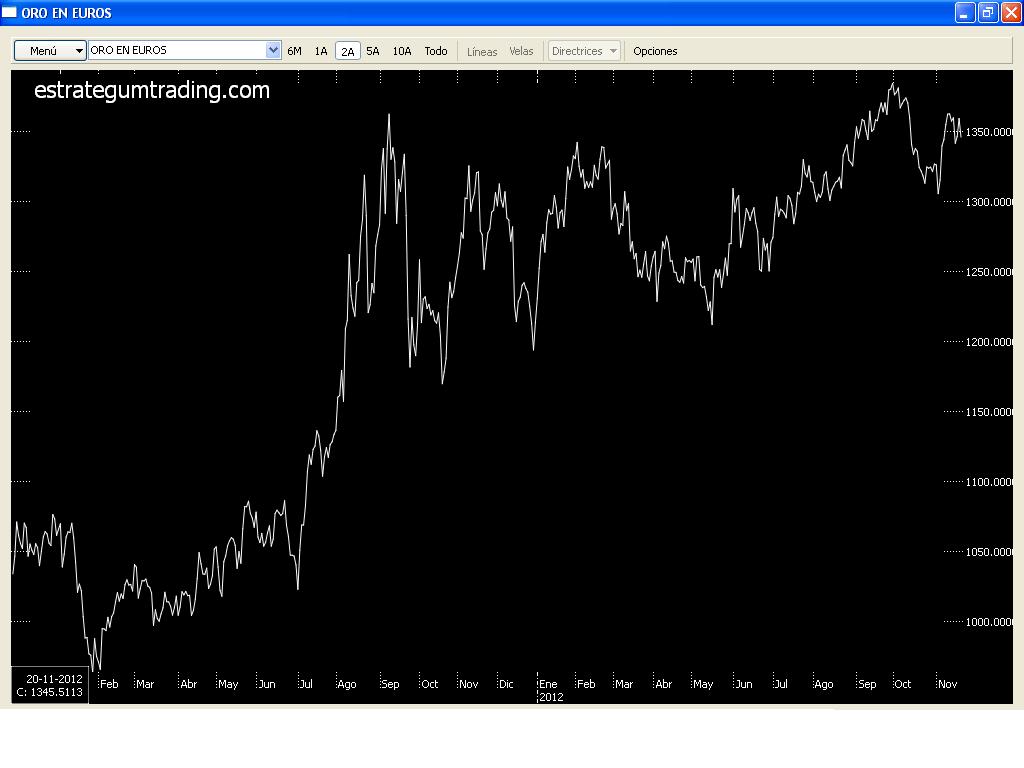Click the 1100.0000 price axis label

989,482
